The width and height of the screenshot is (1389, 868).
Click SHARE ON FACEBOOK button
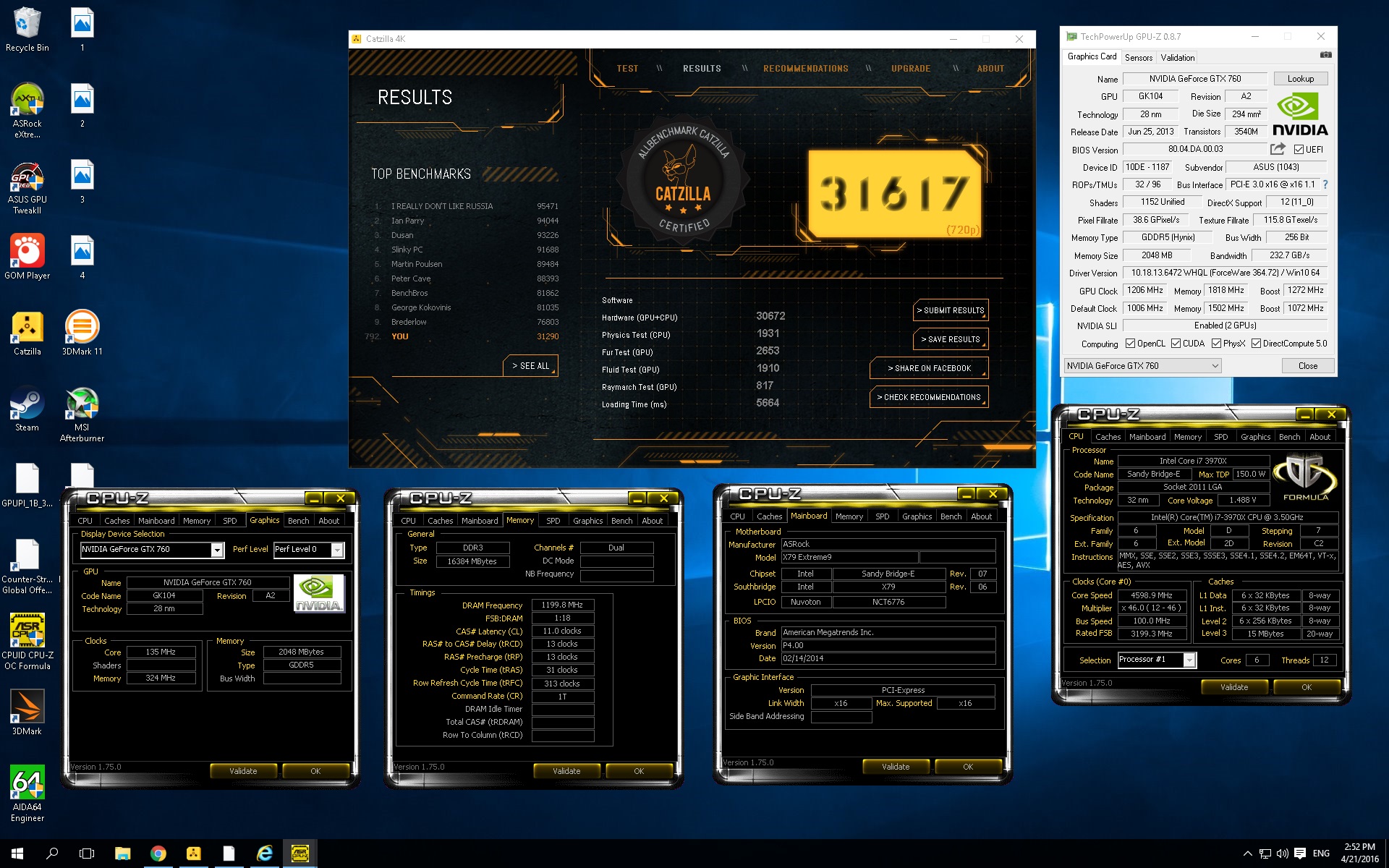click(929, 368)
